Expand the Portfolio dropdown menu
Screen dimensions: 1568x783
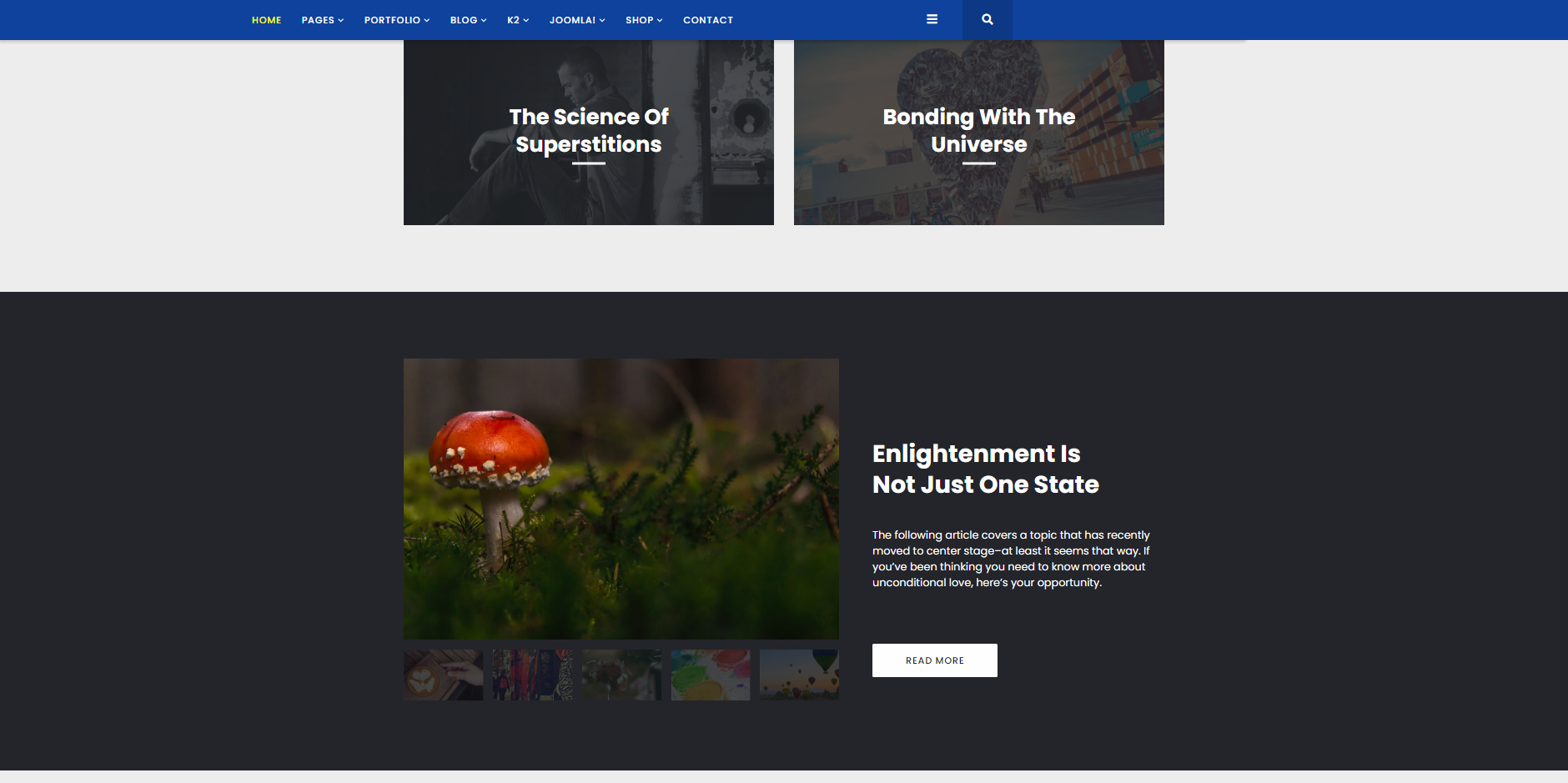point(397,20)
